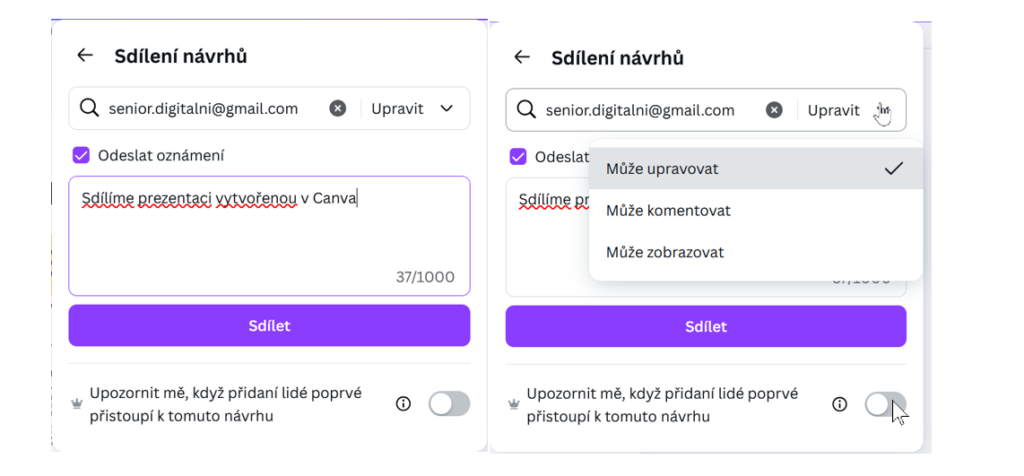Click search magnifier icon in right panel
This screenshot has height=476, width=1024.
pyautogui.click(x=526, y=110)
